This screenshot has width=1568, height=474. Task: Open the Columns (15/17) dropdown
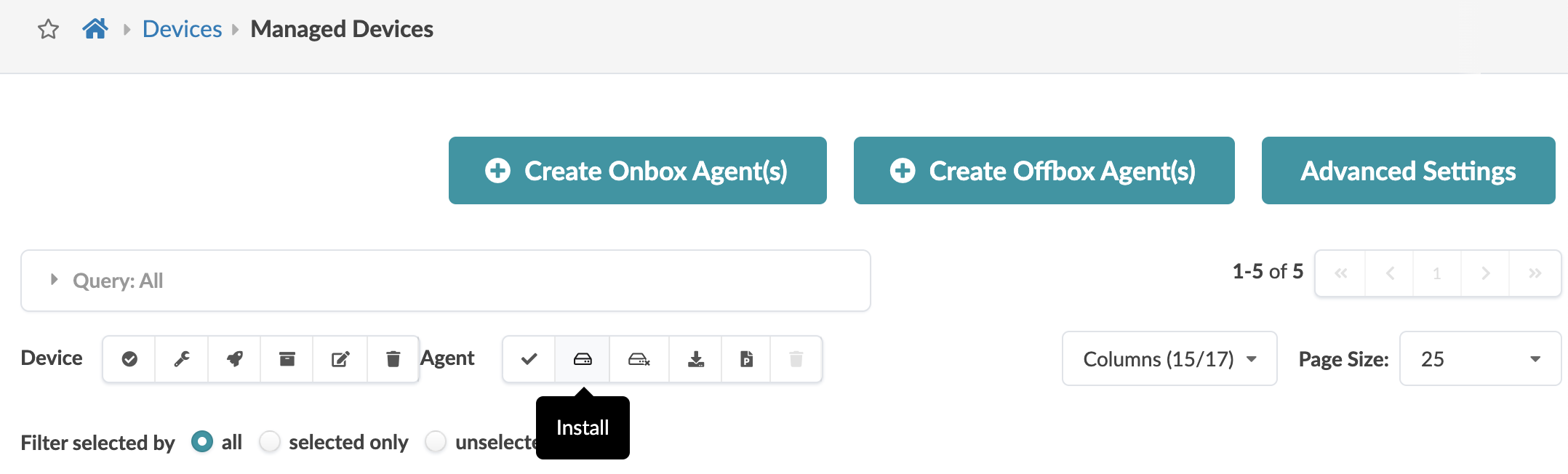click(1169, 359)
